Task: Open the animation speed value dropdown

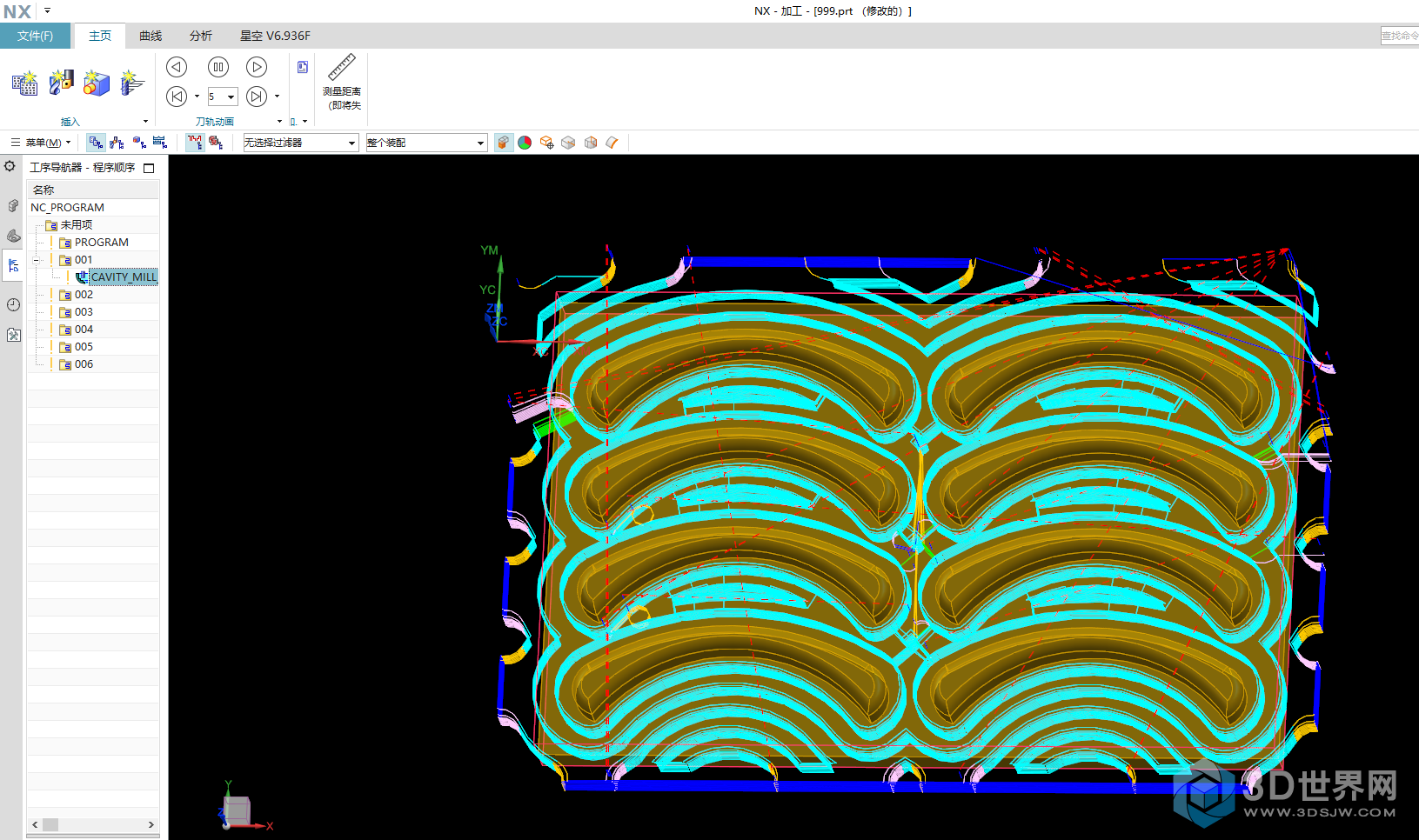Action: [x=231, y=97]
